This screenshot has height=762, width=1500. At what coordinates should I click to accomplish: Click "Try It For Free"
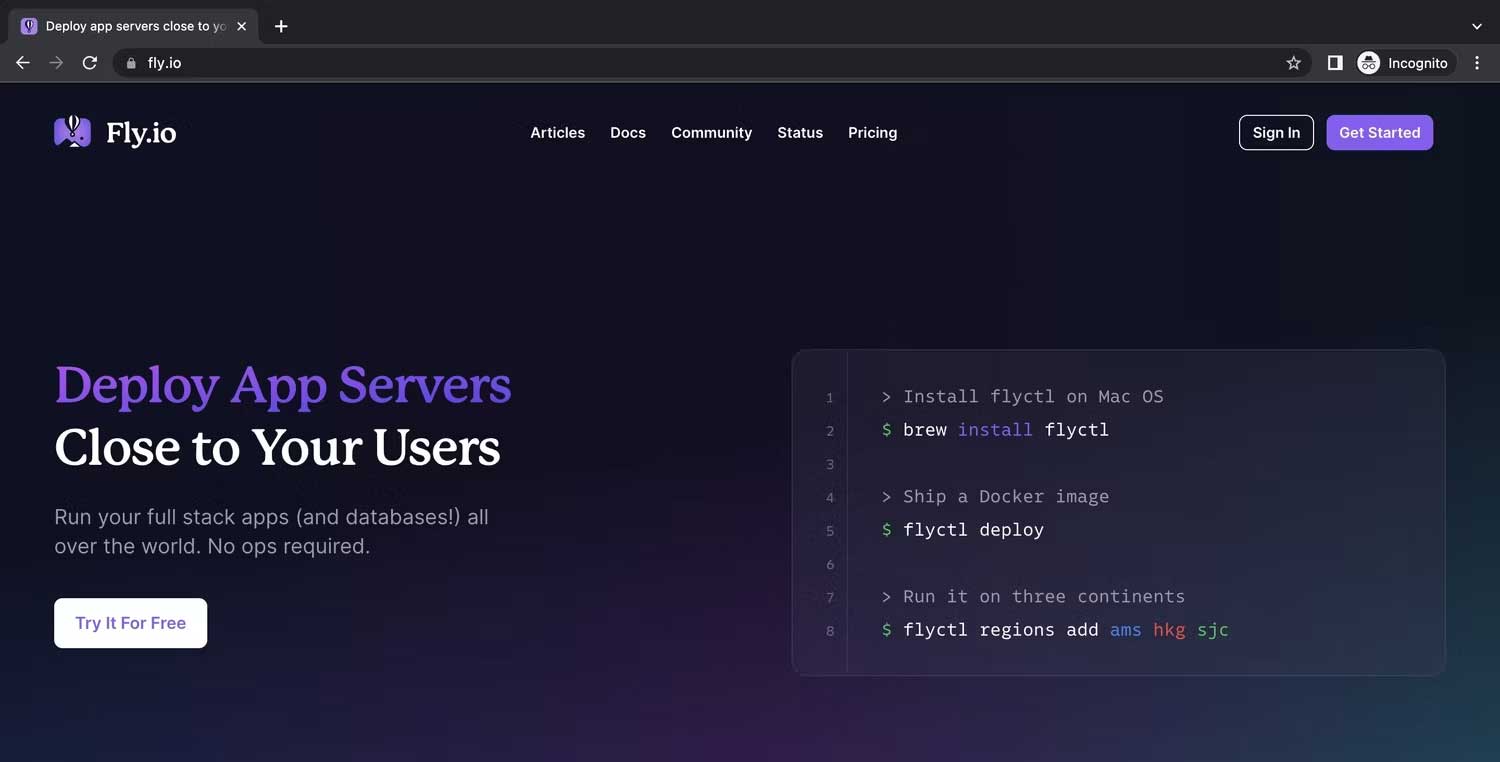[x=130, y=622]
